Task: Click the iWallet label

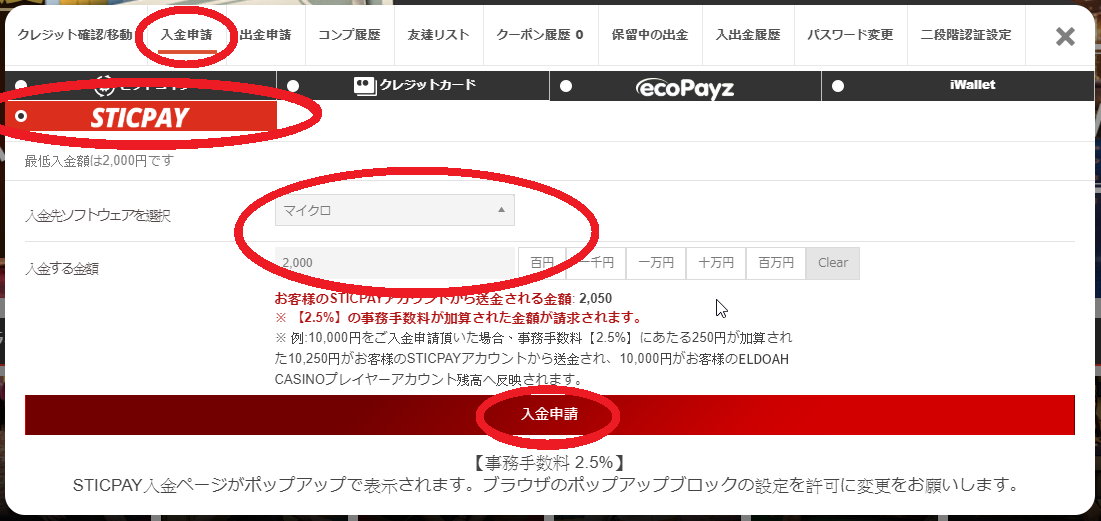Action: [972, 85]
